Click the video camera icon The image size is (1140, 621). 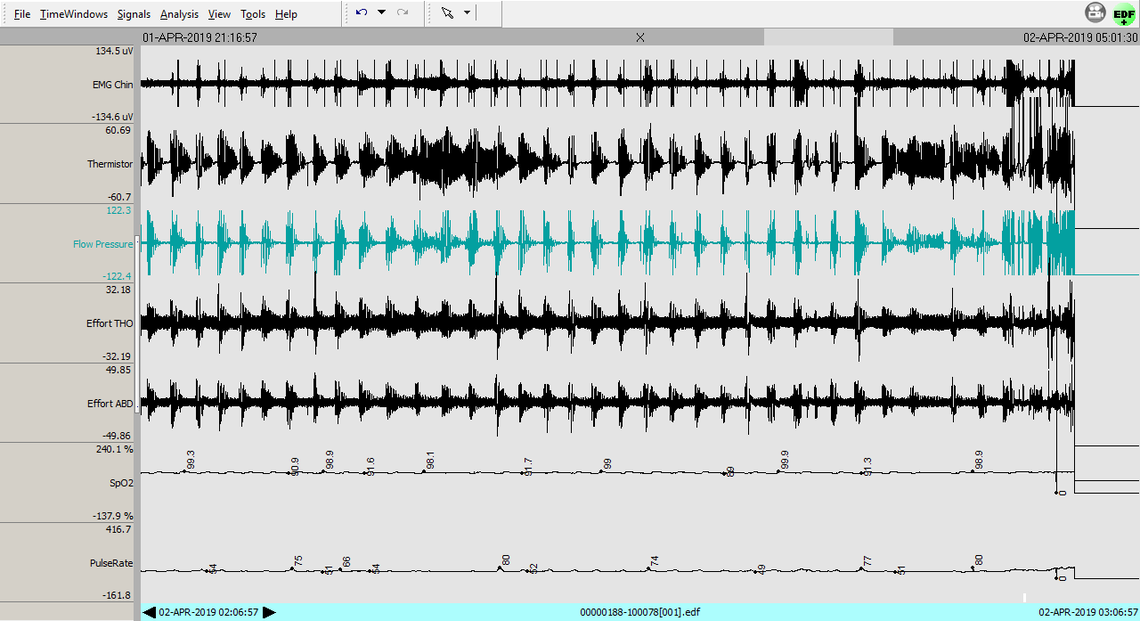tap(1095, 12)
